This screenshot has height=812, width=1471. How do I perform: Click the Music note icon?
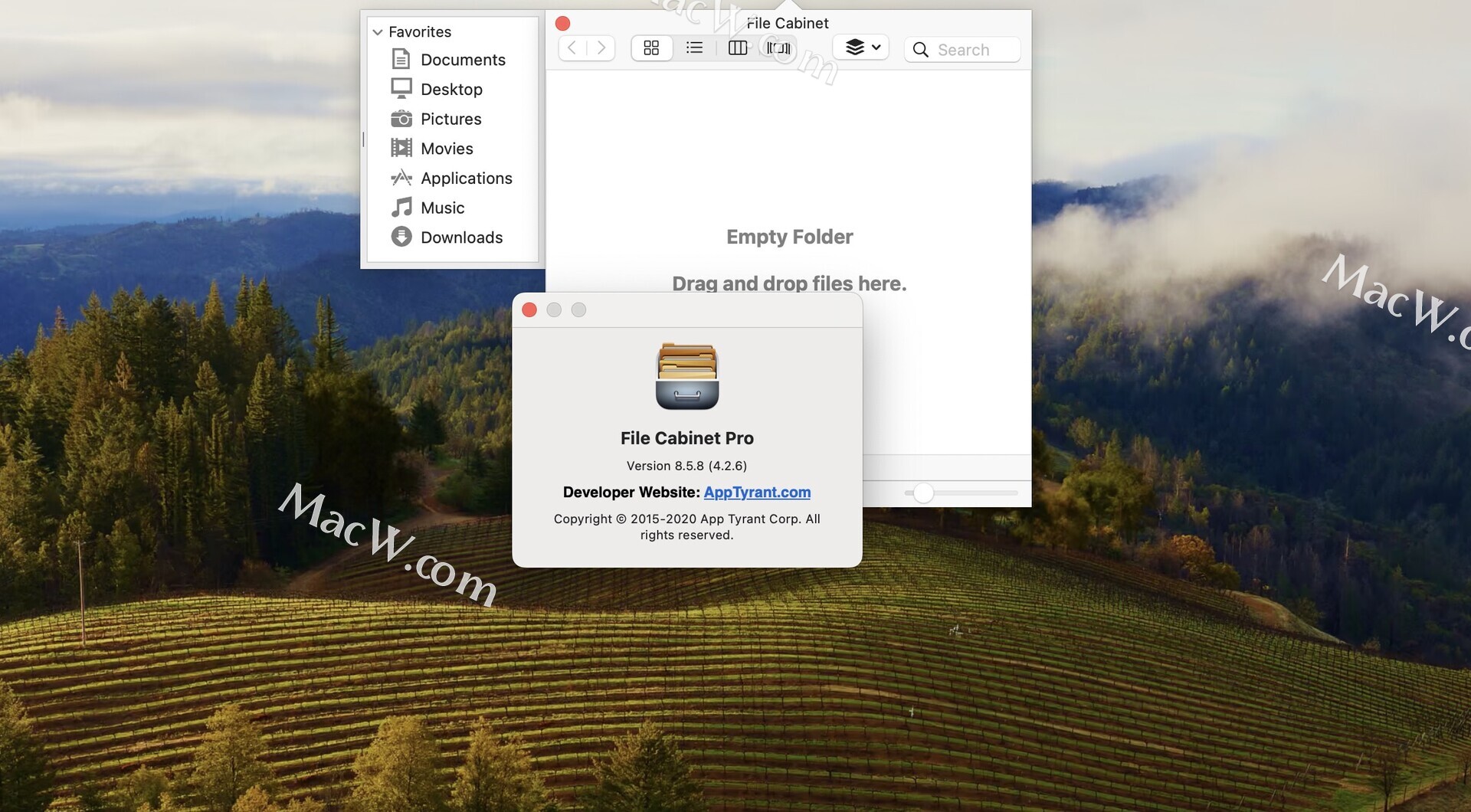[x=401, y=208]
